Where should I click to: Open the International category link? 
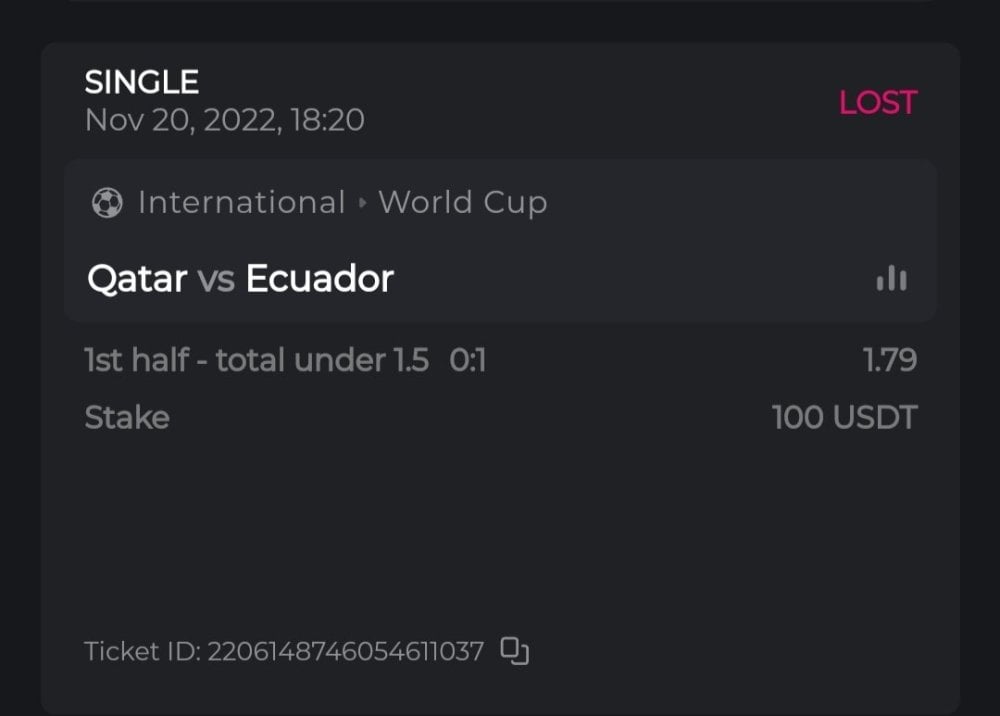pos(241,203)
